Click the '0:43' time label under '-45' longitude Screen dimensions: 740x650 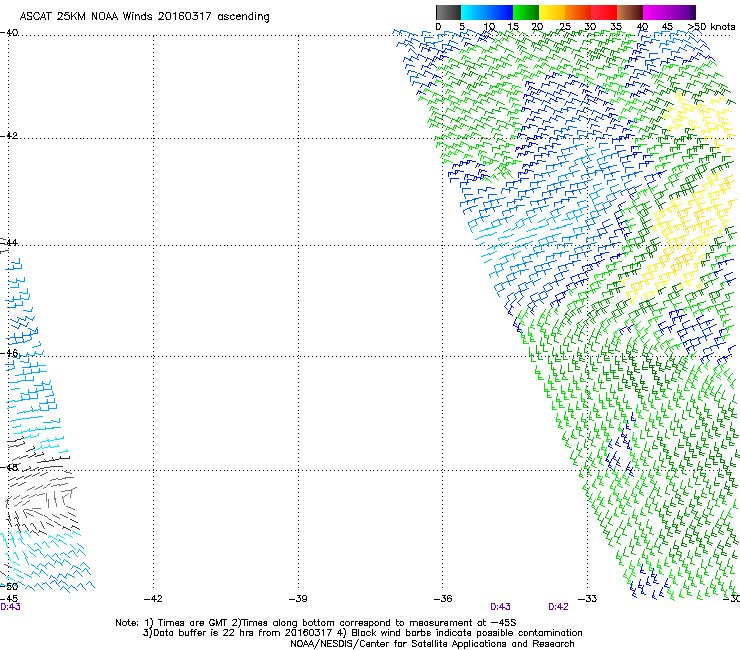tap(10, 607)
